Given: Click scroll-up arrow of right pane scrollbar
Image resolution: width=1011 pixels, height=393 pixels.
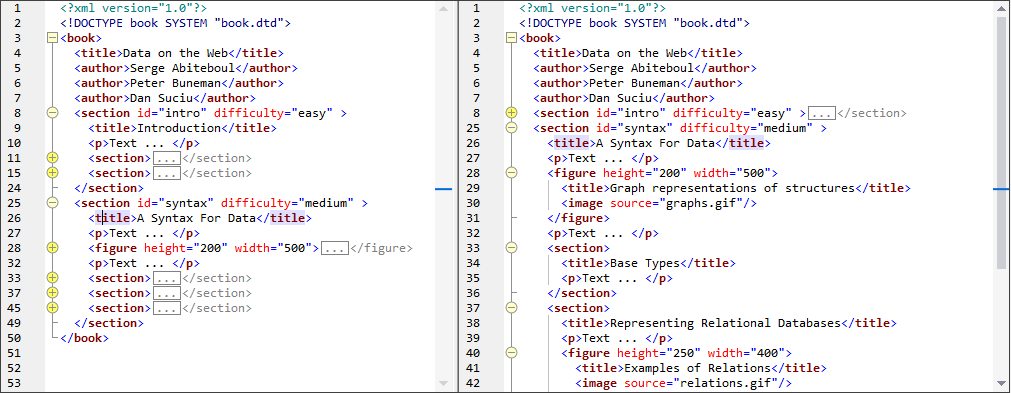Looking at the screenshot, I should click(1001, 8).
